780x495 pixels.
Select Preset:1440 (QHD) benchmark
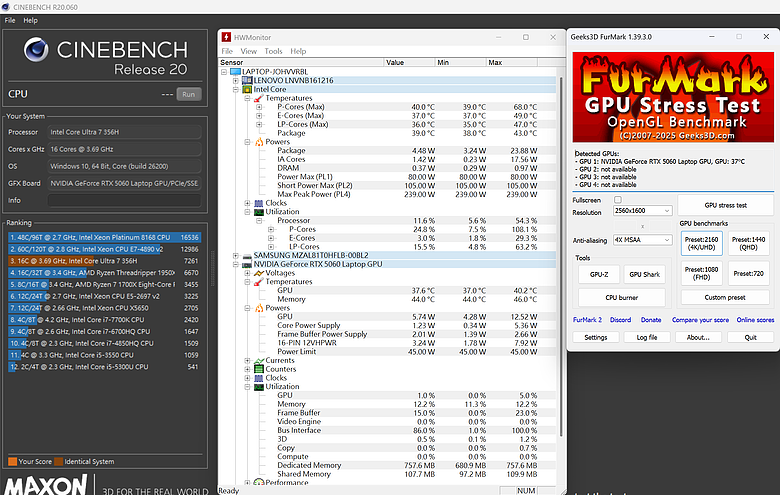(749, 243)
